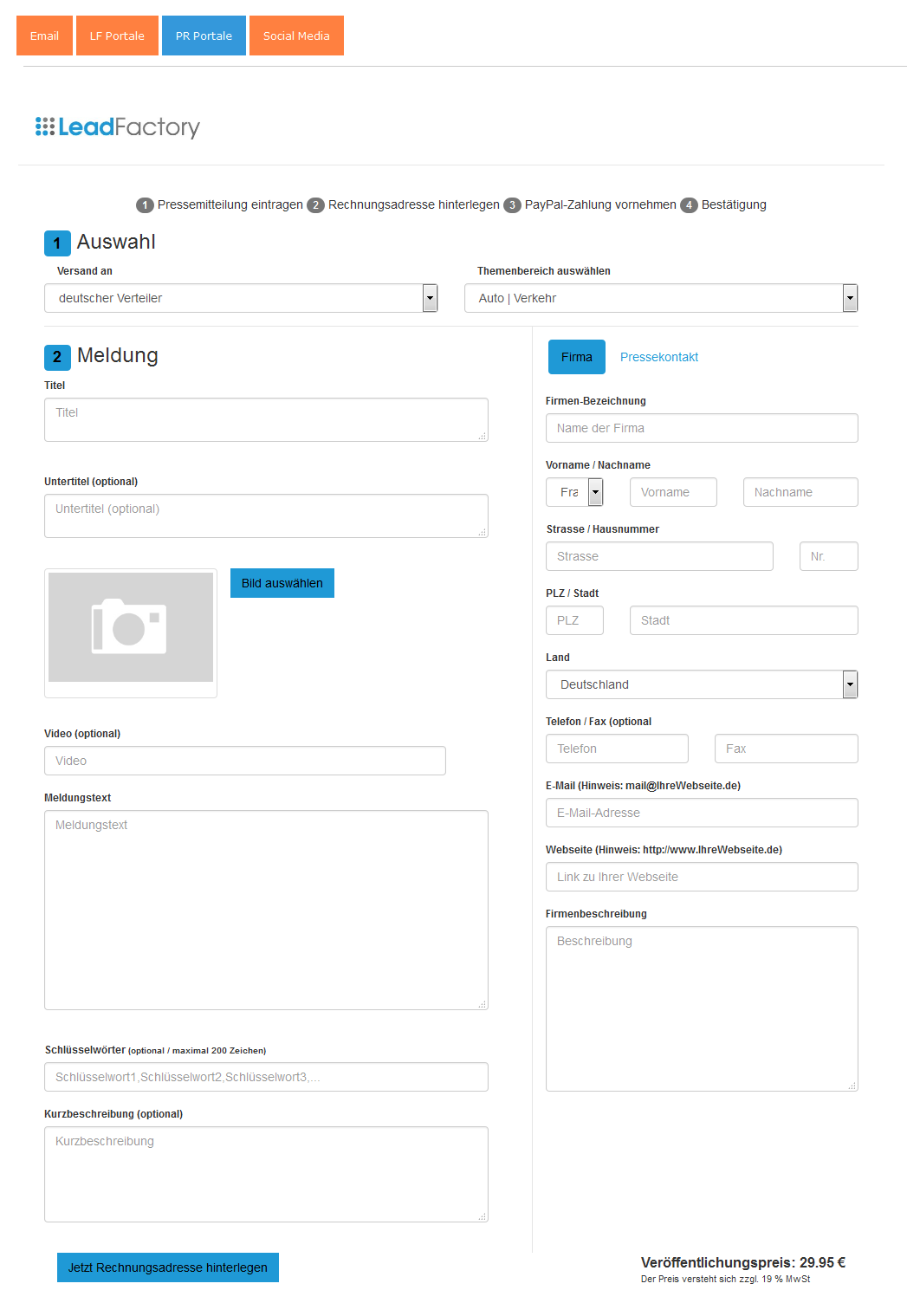Click into the Meldungstext textarea
Viewport: 907px width, 1316px height.
tap(266, 911)
